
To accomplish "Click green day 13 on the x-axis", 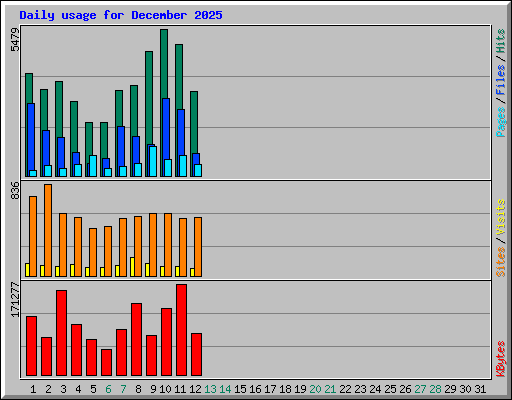I will click(210, 389).
